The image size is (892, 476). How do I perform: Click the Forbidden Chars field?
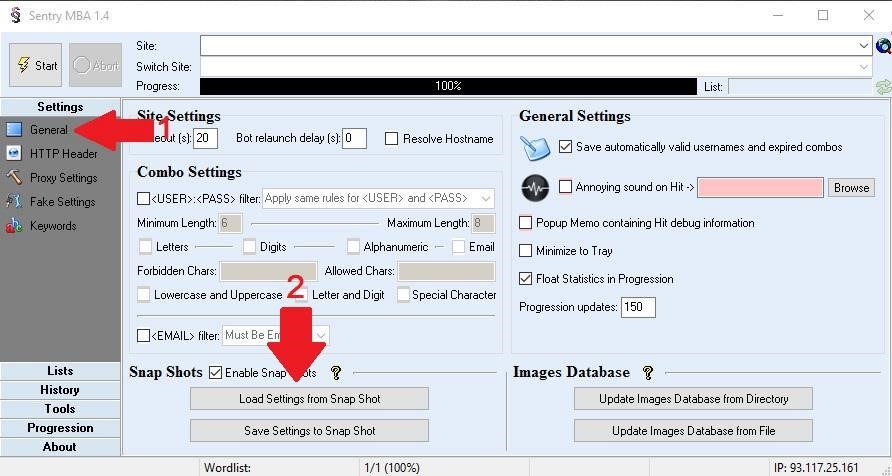pyautogui.click(x=269, y=271)
